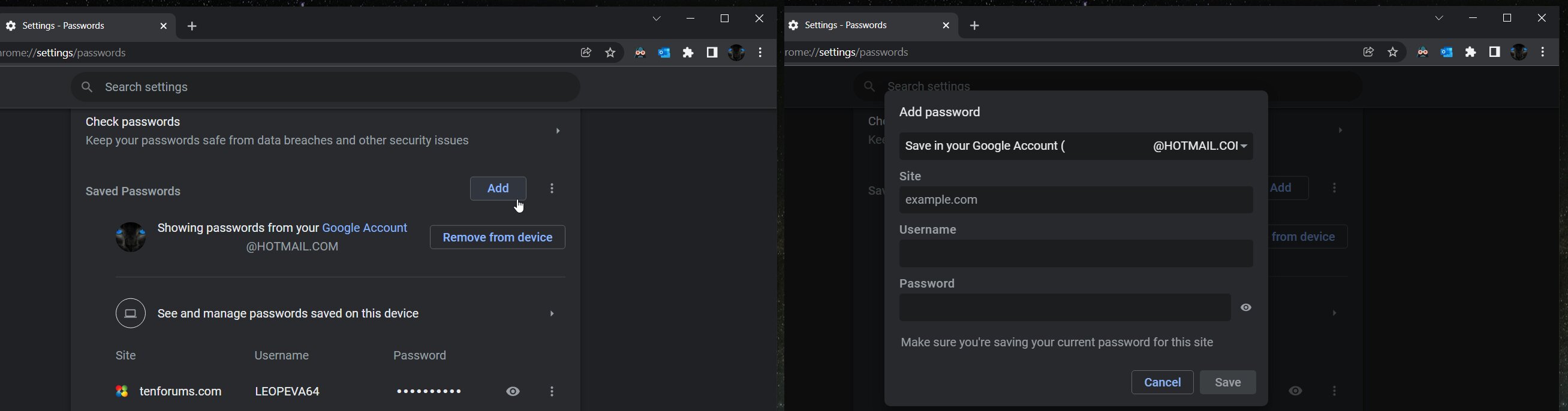Show the tenforums.com password with the eye icon

pos(513,392)
